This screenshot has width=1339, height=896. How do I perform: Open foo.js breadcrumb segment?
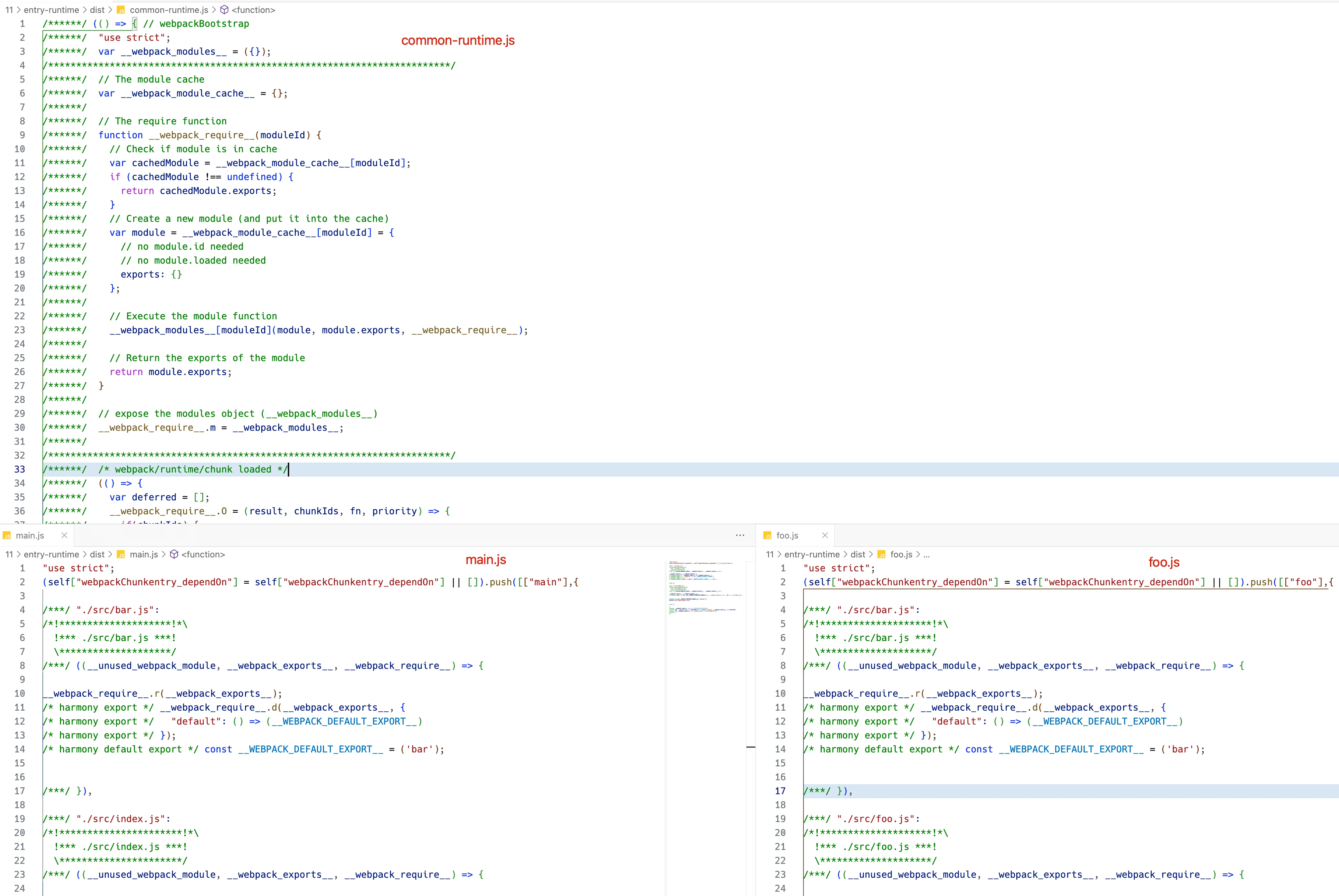pos(901,554)
